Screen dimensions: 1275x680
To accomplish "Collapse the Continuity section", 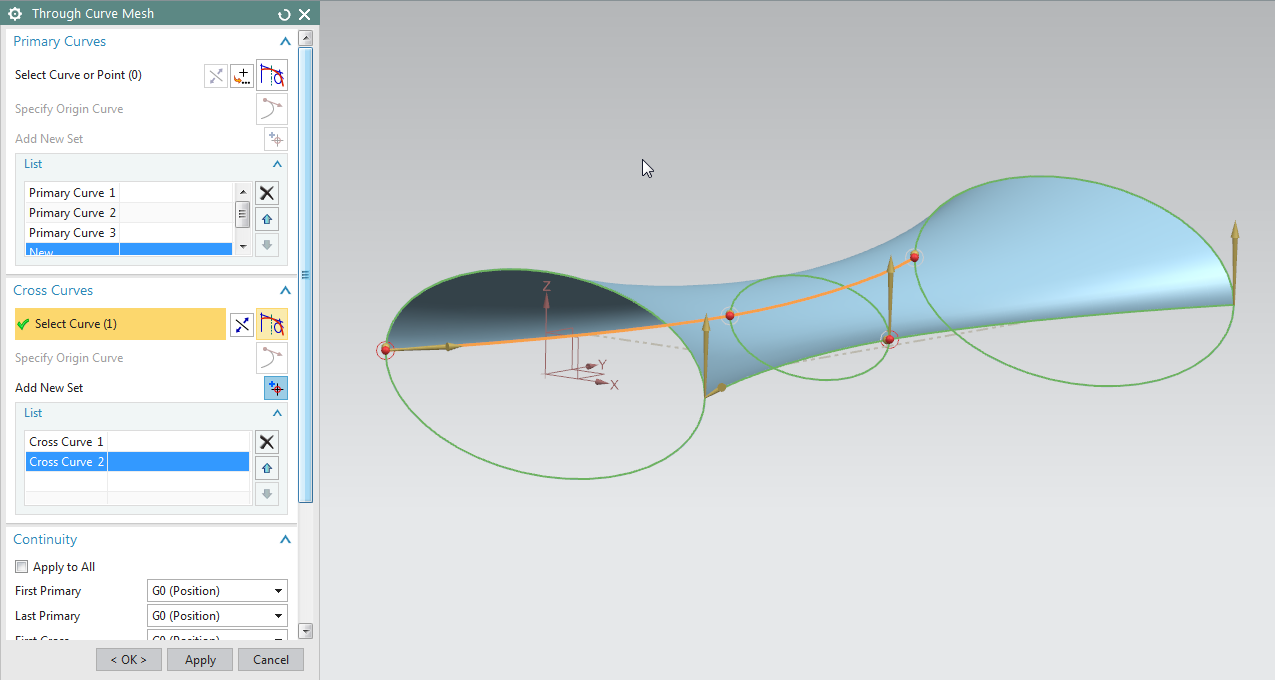I will [285, 539].
